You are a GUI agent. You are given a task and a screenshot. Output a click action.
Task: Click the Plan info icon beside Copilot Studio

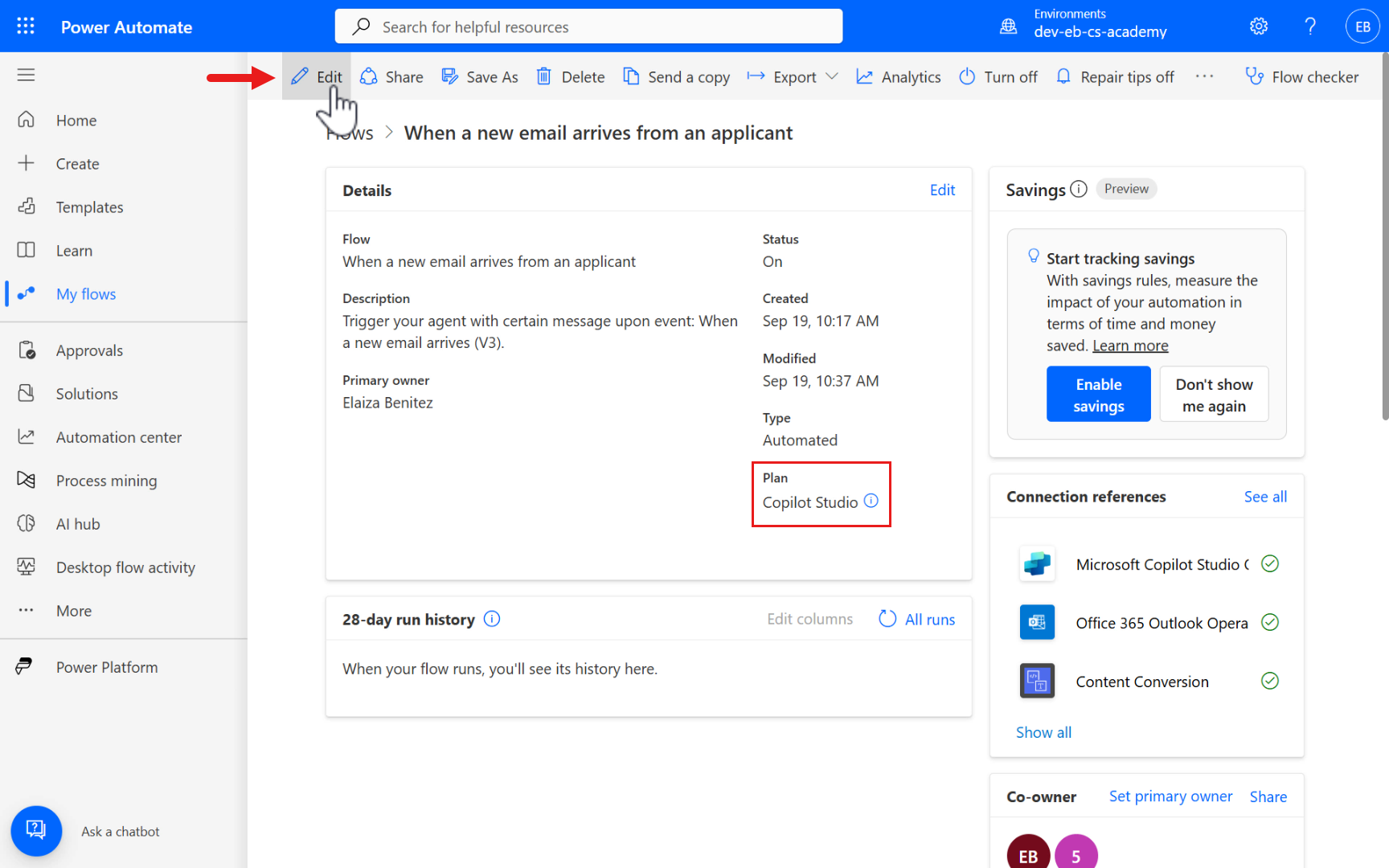[x=871, y=501]
